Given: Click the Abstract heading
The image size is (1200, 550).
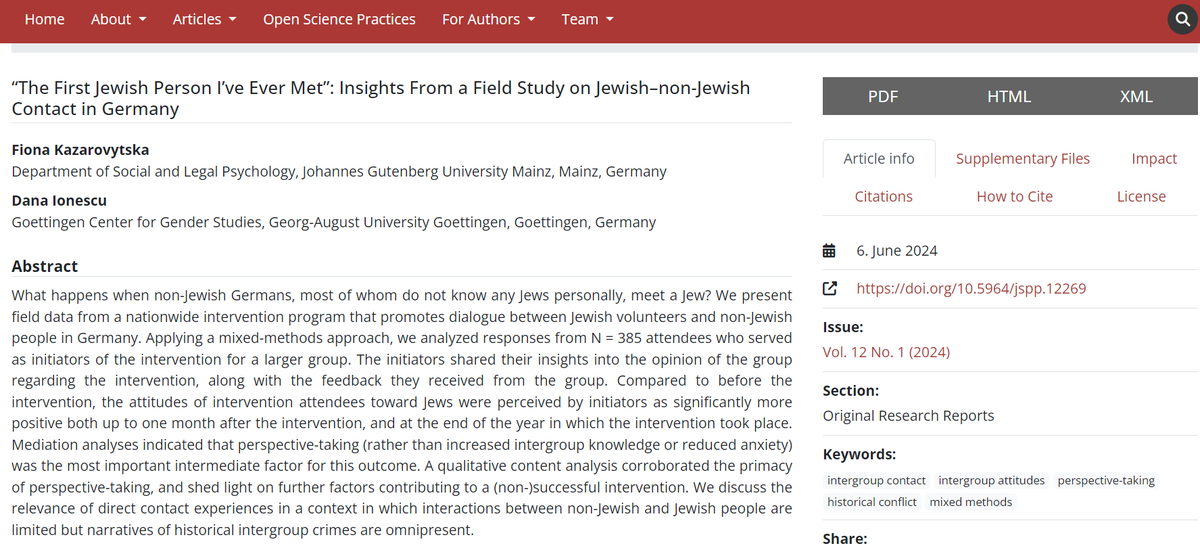Looking at the screenshot, I should point(44,266).
